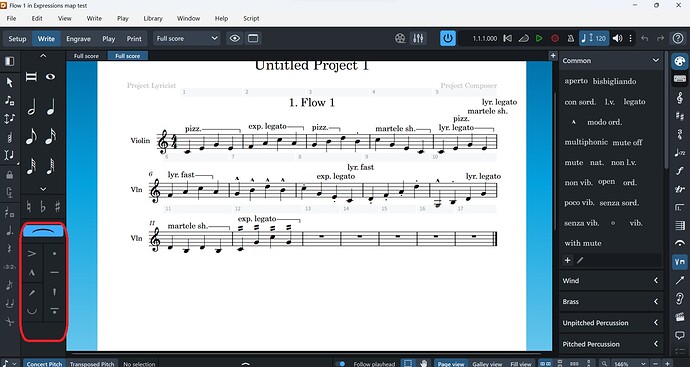Screen dimensions: 690x367
Task: Apply the sharp accidental
Action: click(x=58, y=206)
